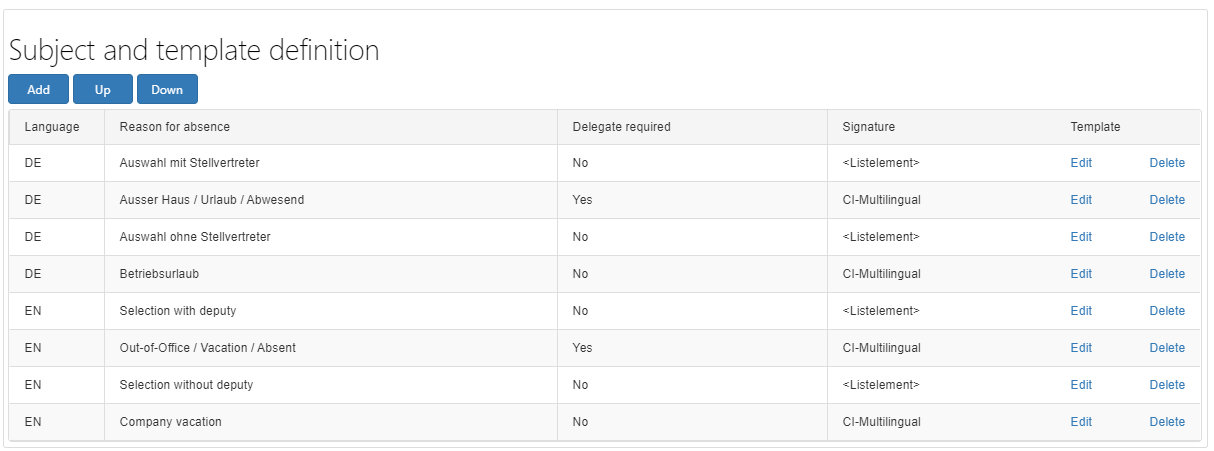The image size is (1214, 451).
Task: Delete the Company vacation entry
Action: 1167,422
